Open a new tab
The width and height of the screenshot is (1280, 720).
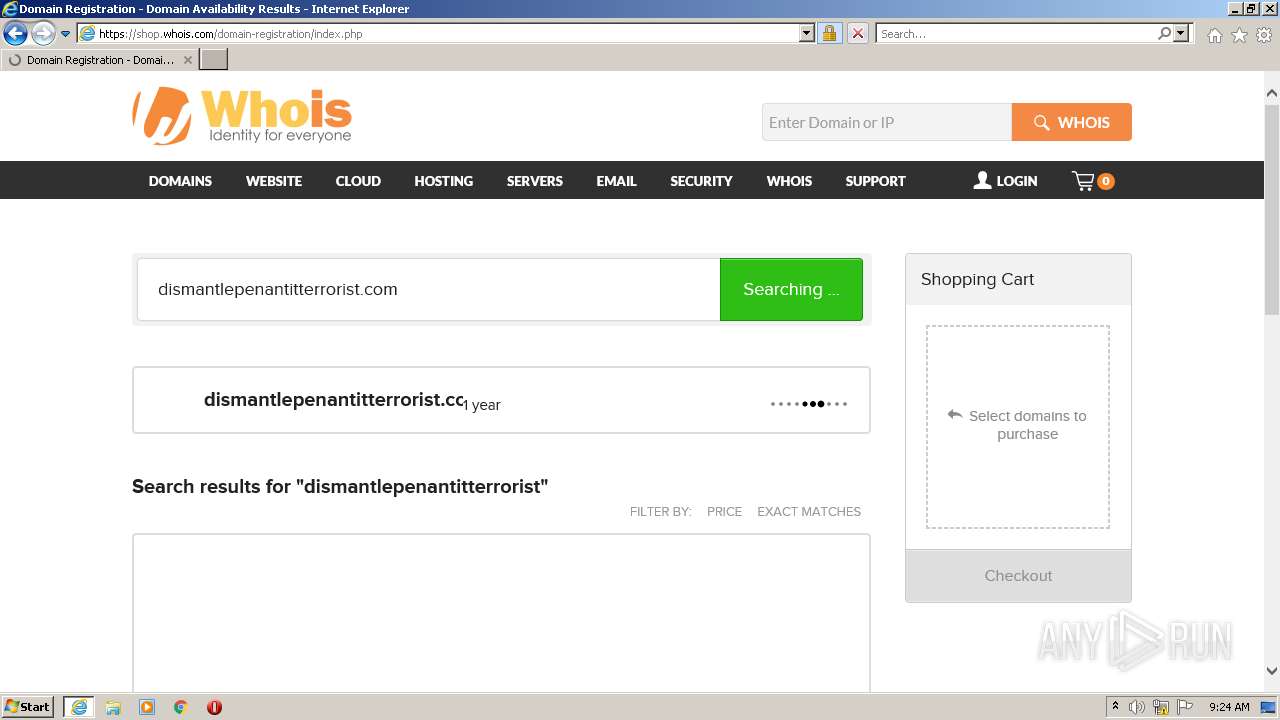coord(214,60)
